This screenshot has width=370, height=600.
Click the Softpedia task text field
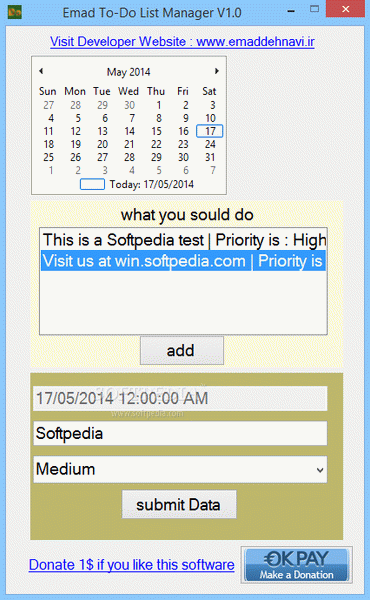point(180,433)
